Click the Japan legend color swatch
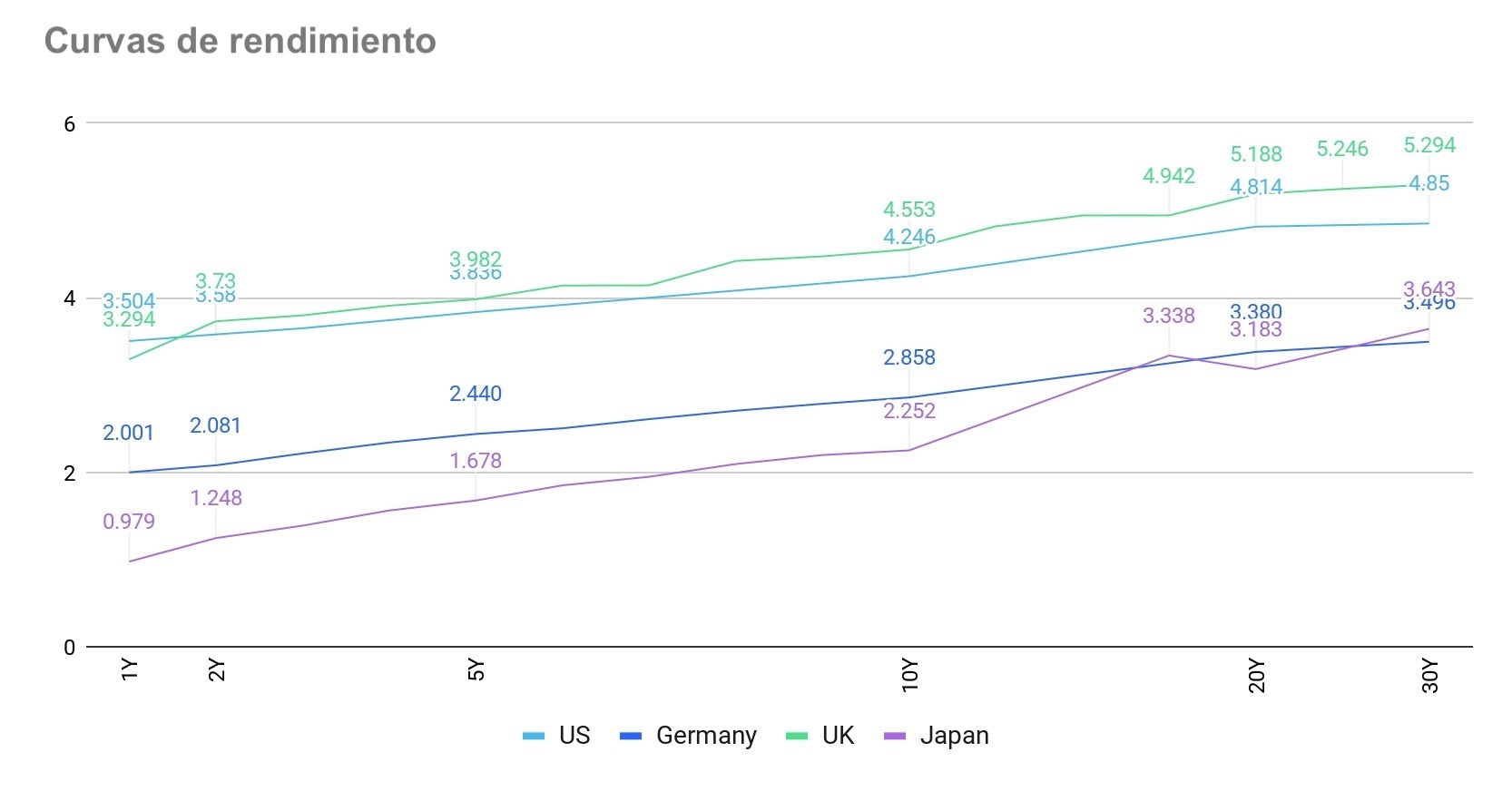 895,736
